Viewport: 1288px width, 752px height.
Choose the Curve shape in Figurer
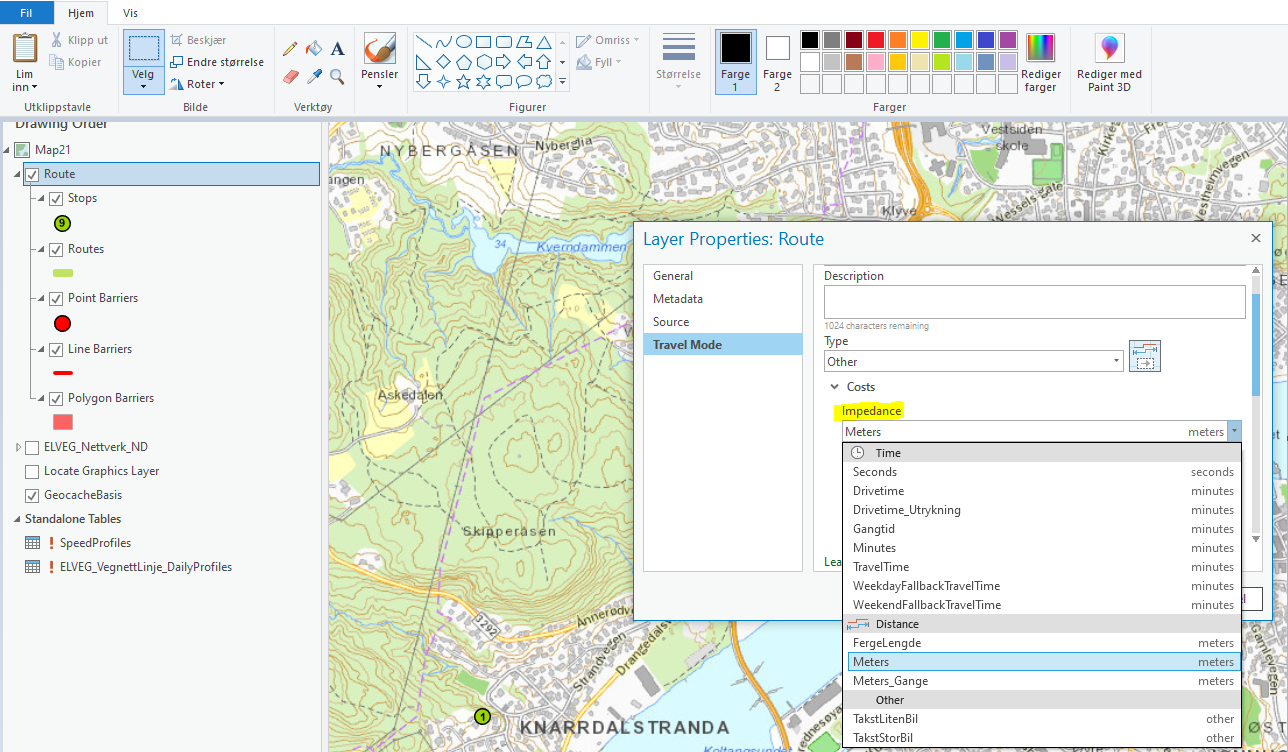pos(444,42)
